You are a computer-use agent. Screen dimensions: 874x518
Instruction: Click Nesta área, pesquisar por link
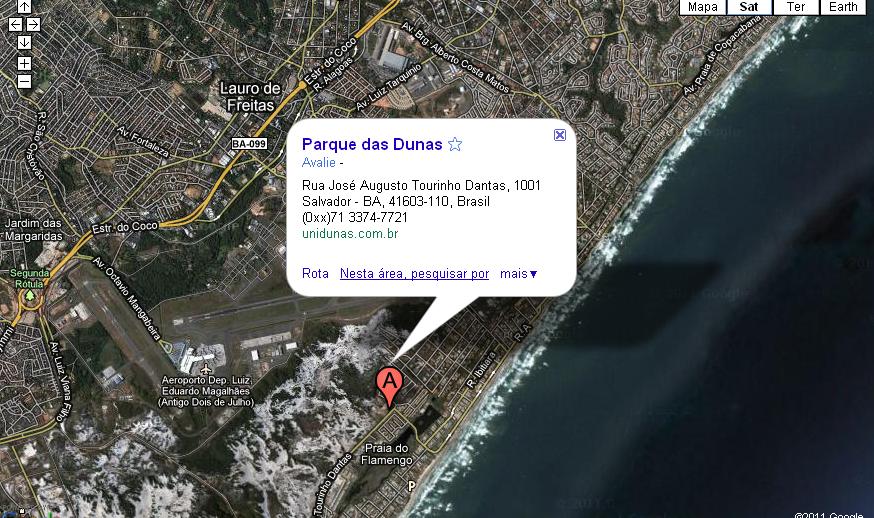[x=414, y=274]
